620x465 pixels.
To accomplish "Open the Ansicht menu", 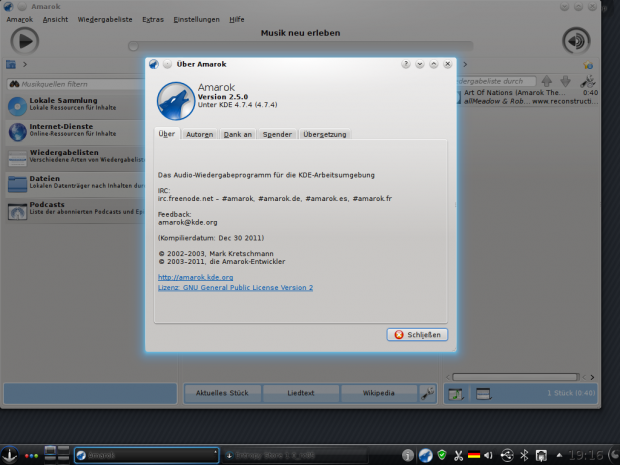I will pos(55,19).
